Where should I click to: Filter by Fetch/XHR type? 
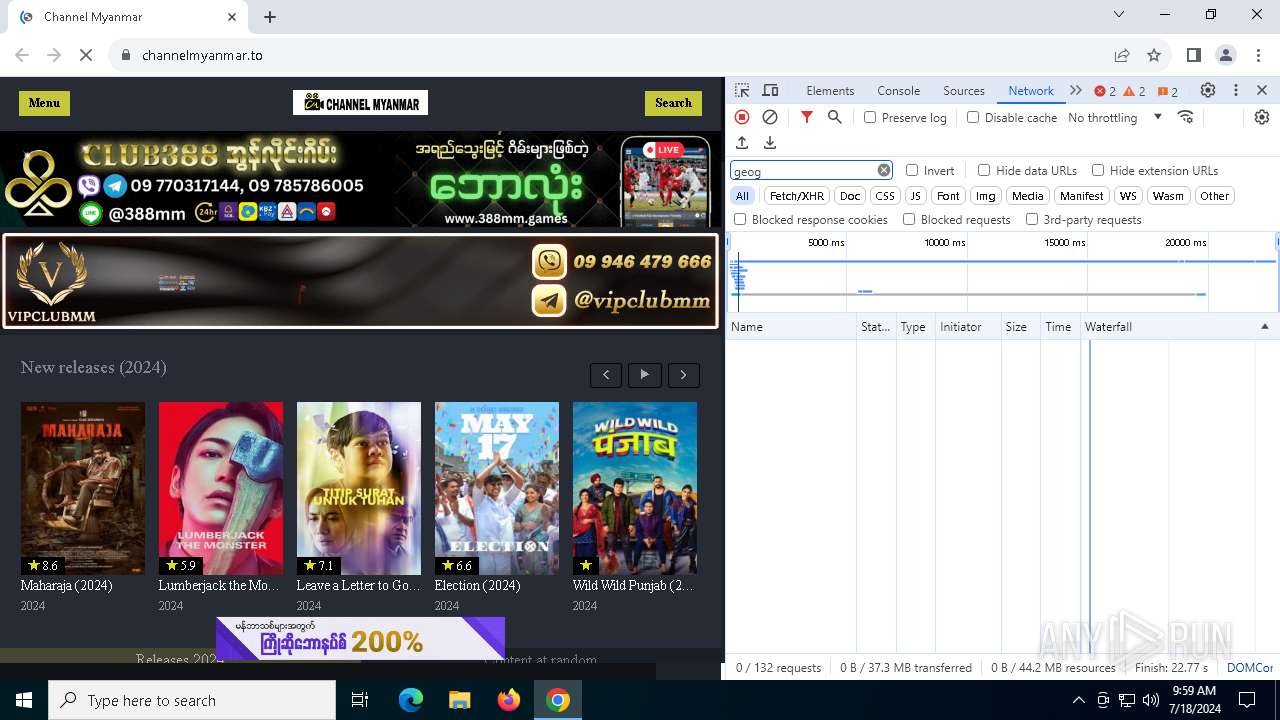(x=797, y=196)
